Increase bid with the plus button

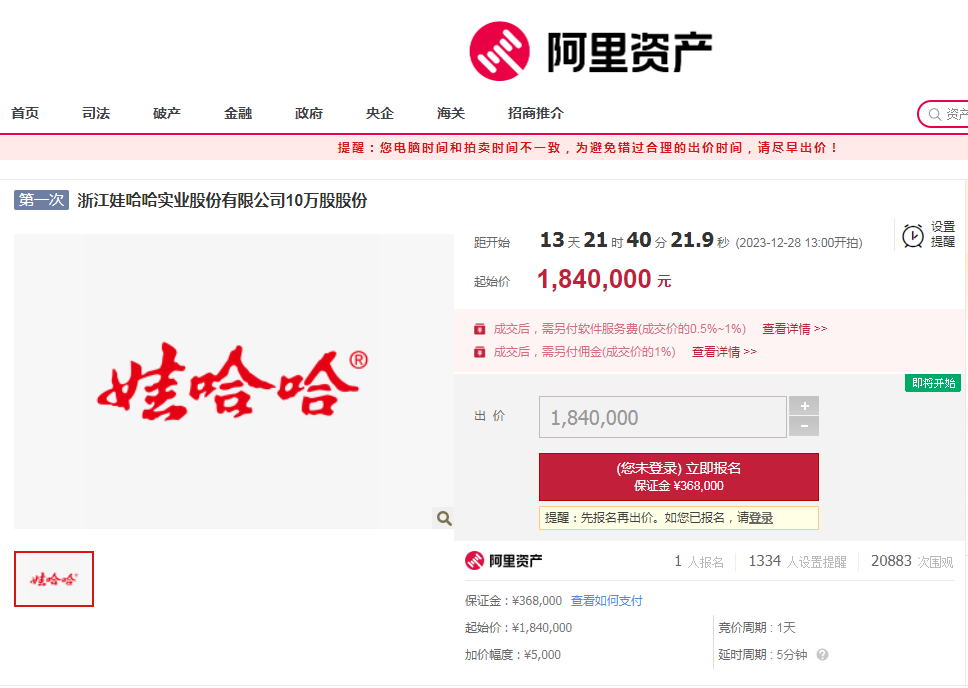pos(804,406)
